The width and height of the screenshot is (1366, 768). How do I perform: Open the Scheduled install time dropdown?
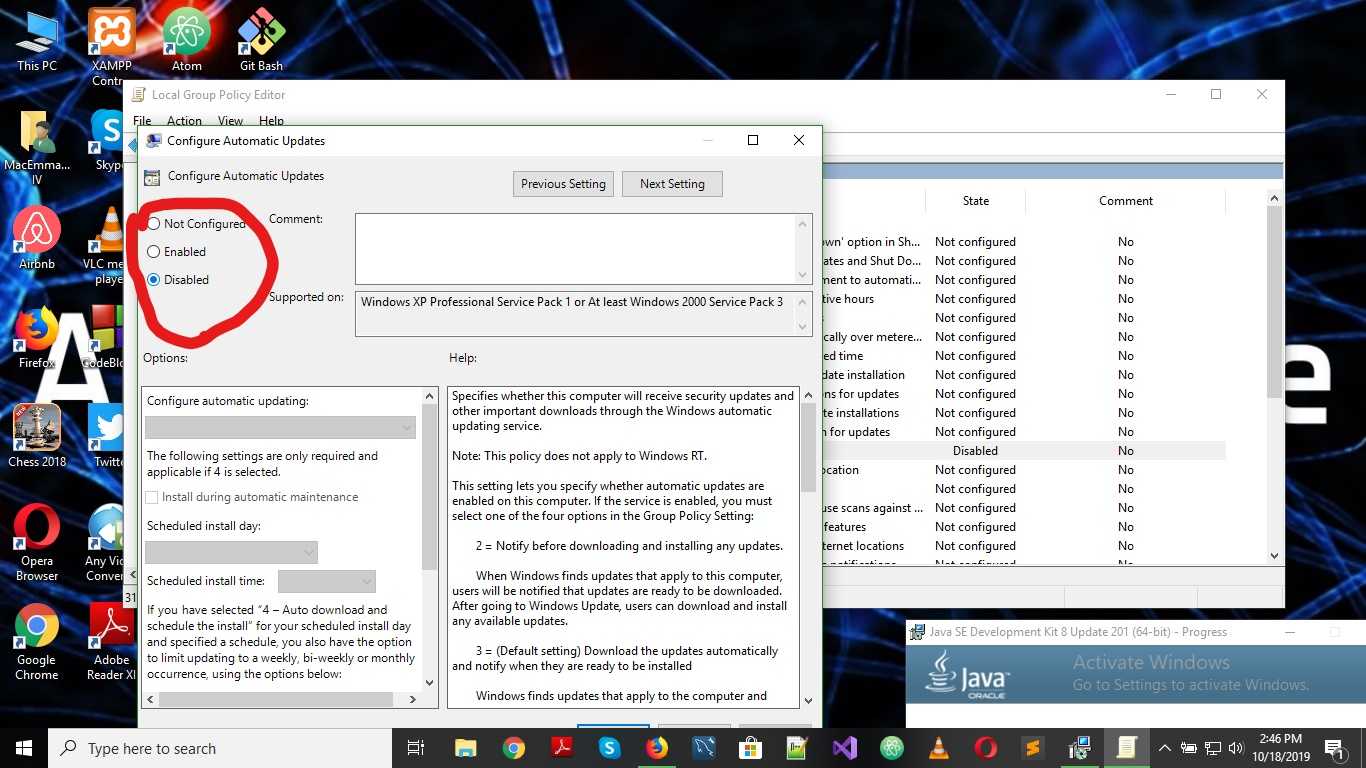point(327,581)
